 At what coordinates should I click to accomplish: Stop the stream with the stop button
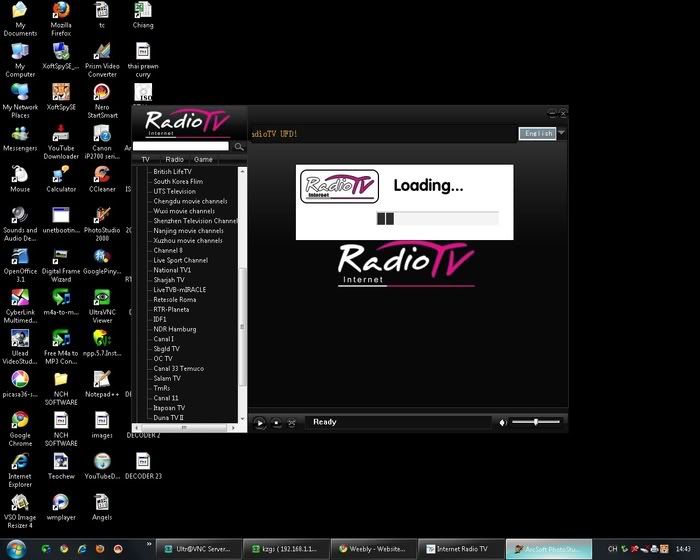[x=276, y=422]
